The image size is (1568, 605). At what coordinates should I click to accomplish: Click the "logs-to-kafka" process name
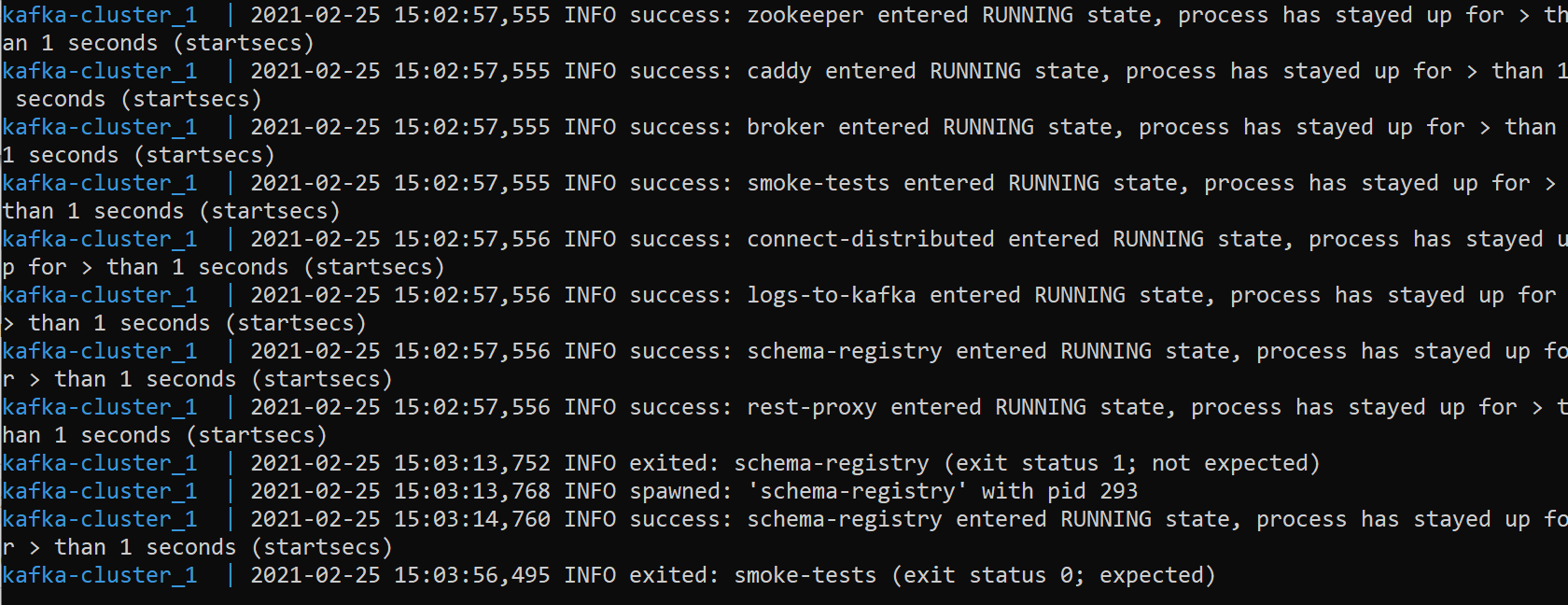831,296
